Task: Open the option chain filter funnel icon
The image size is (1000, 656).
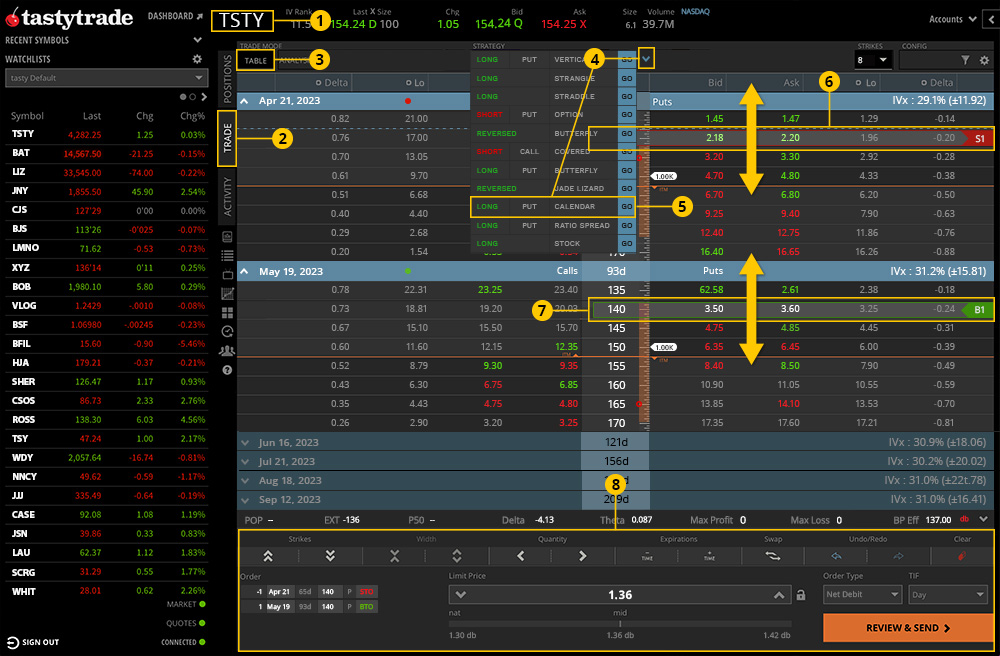Action: (x=966, y=60)
